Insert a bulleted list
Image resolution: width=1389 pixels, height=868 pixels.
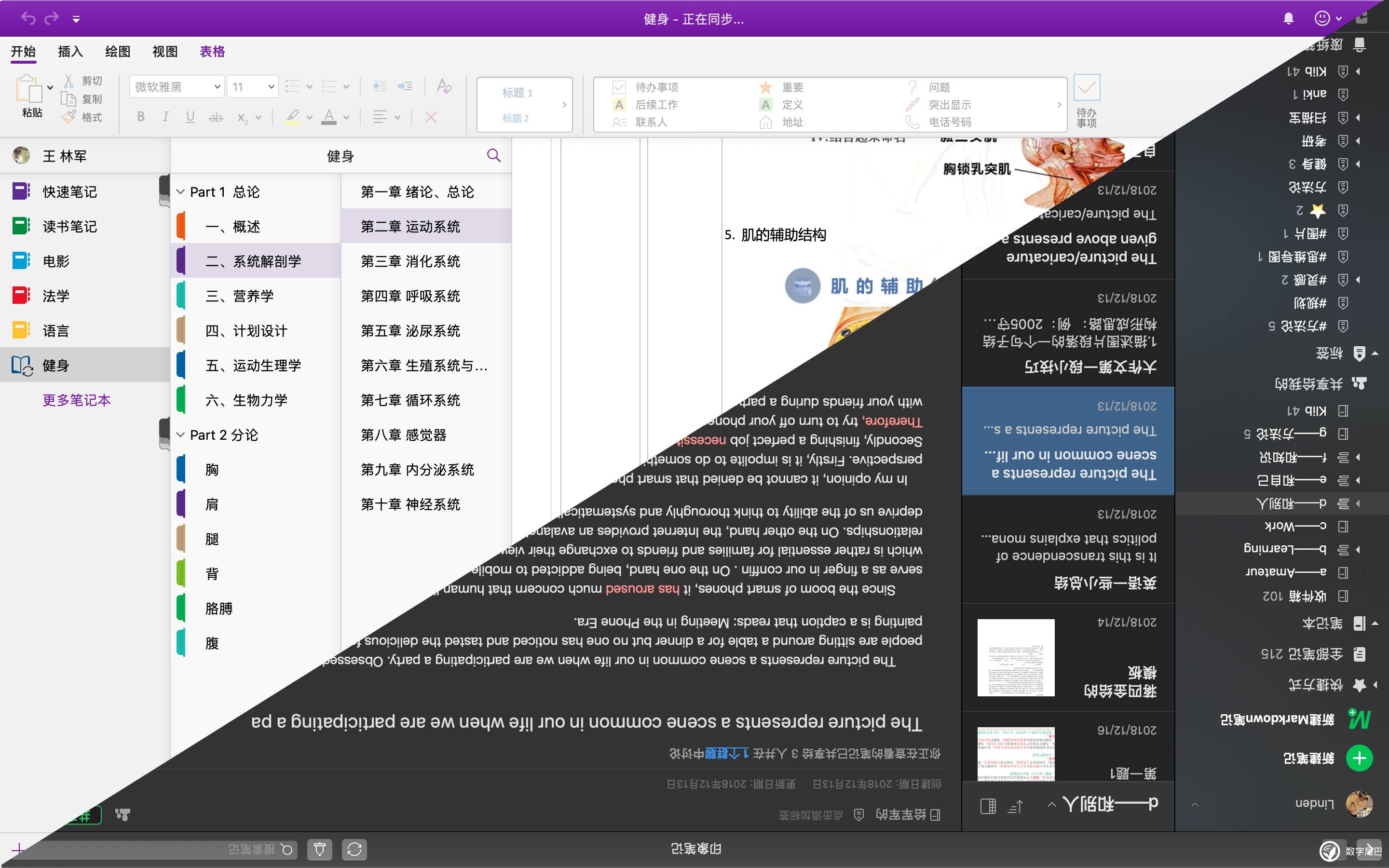click(292, 87)
